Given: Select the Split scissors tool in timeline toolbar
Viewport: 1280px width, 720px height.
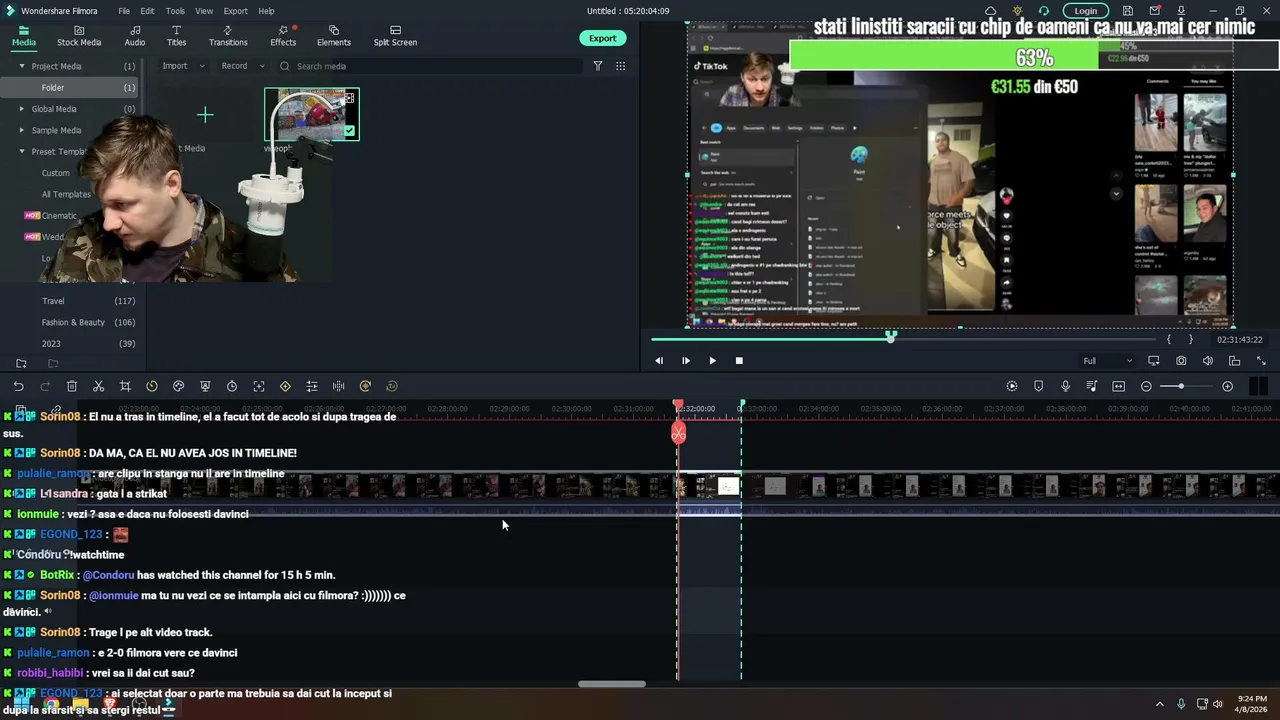Looking at the screenshot, I should tap(98, 386).
